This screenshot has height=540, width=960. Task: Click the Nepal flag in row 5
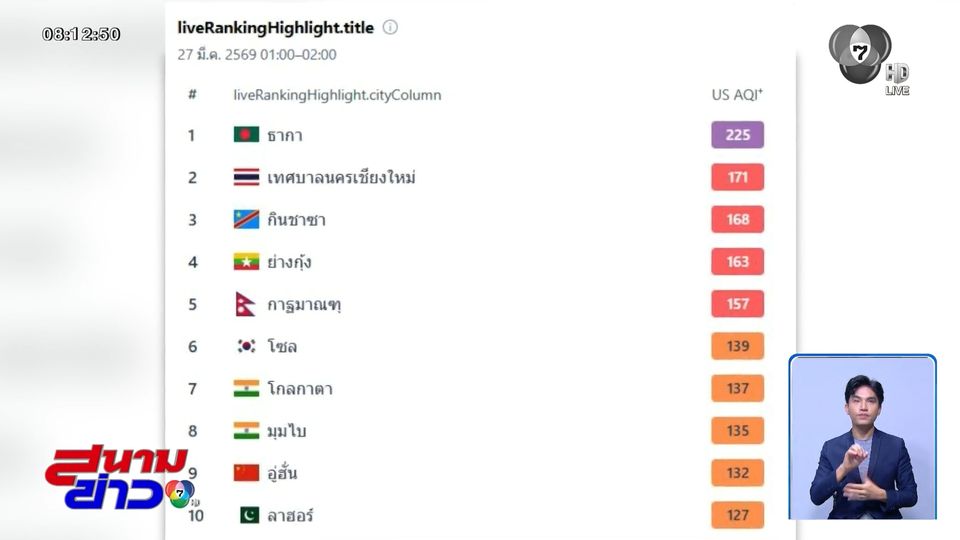[245, 304]
